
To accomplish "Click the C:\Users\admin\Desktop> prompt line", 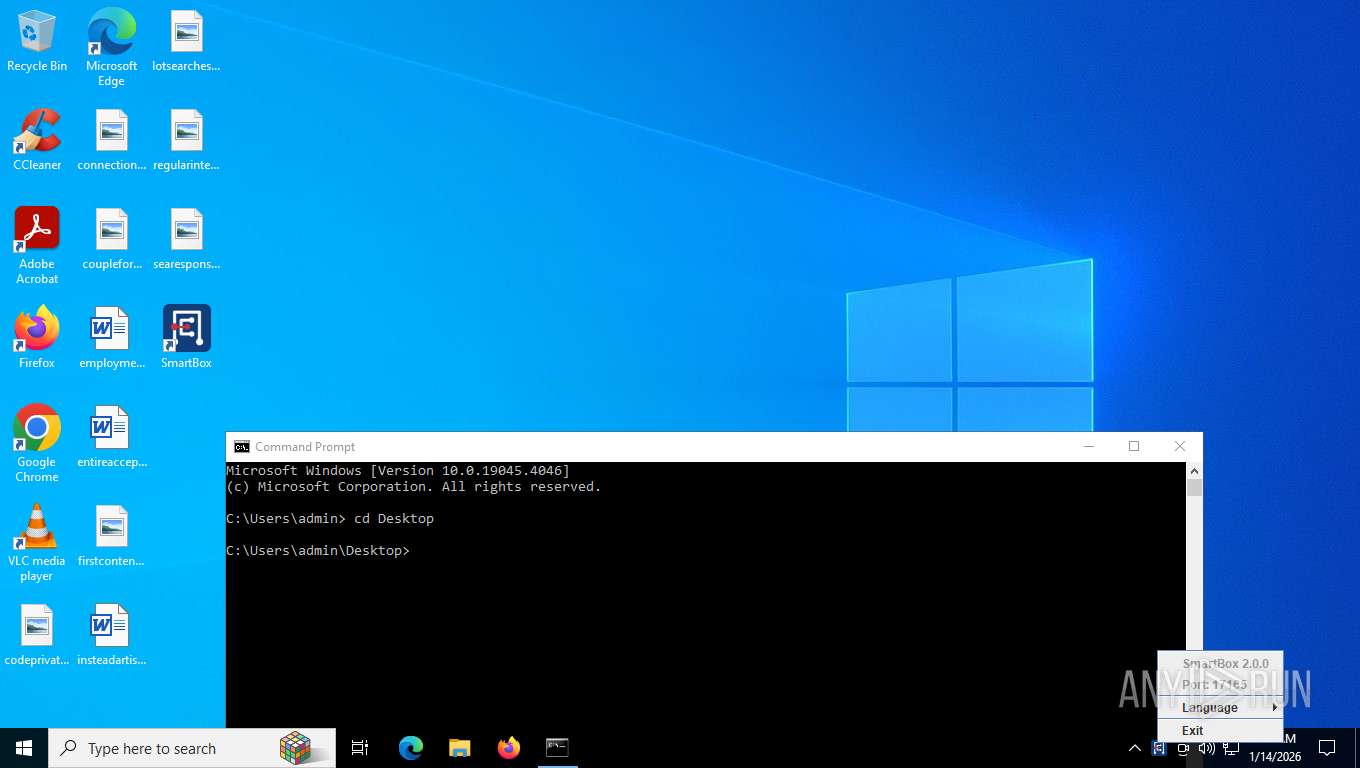I will [x=318, y=551].
